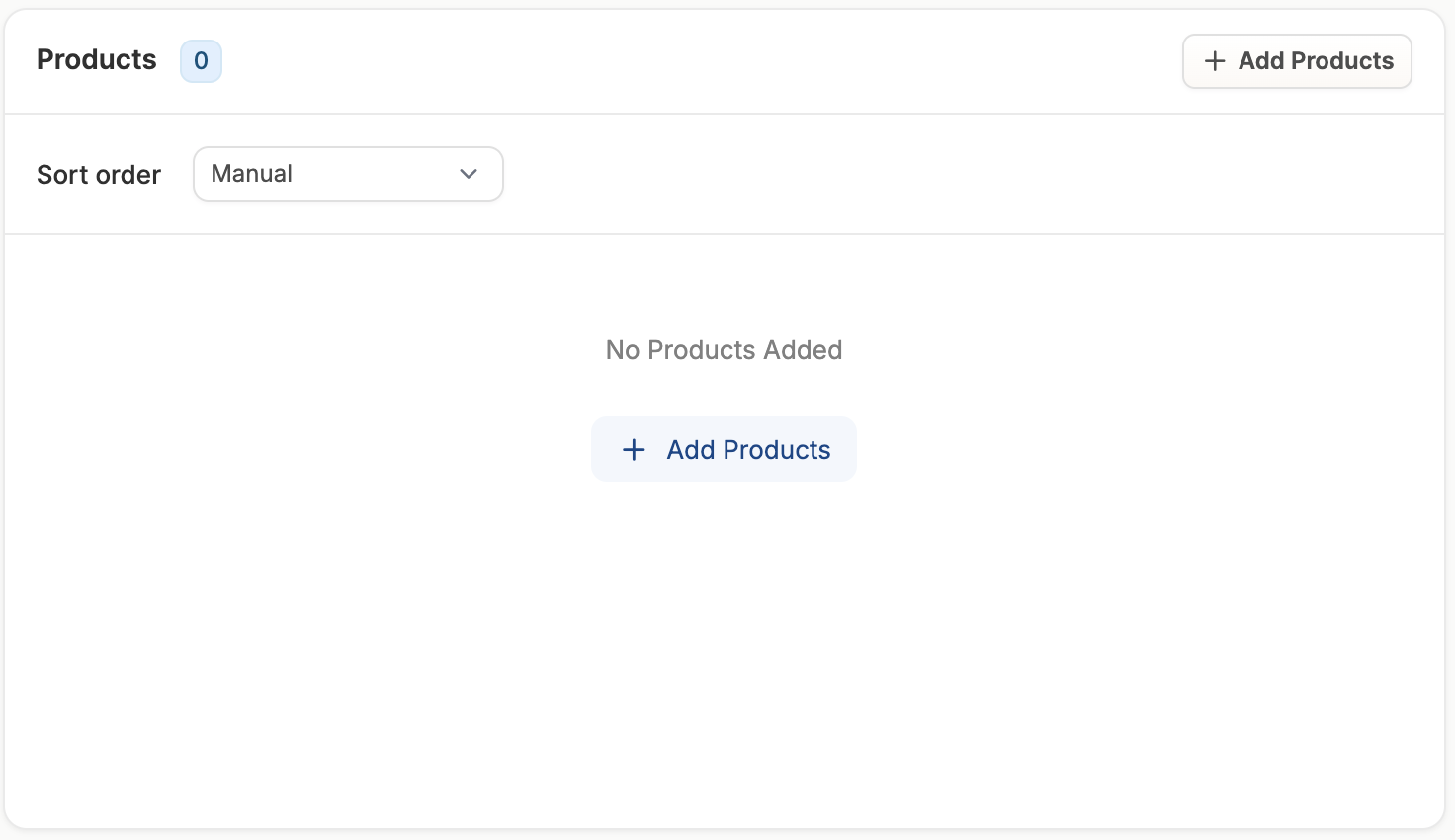Hit the header plus symbol to add products

pos(1215,61)
